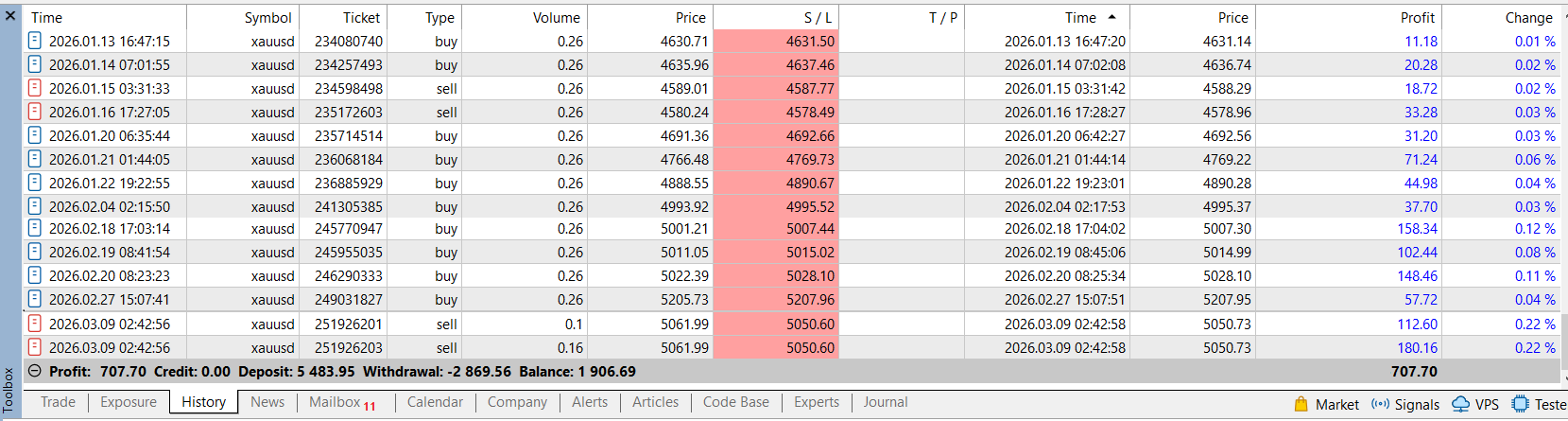1568x421 pixels.
Task: Sort by close Time column arrow
Action: (1111, 17)
